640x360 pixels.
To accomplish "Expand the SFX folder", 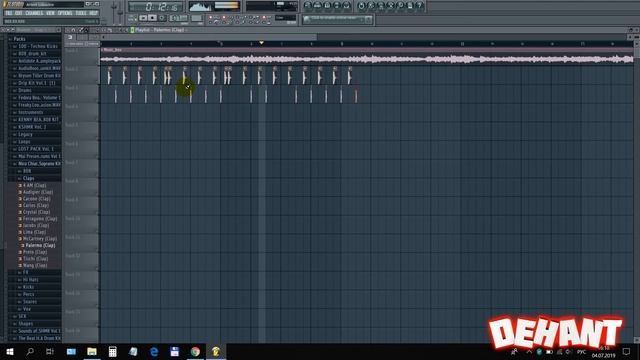I will 22,316.
